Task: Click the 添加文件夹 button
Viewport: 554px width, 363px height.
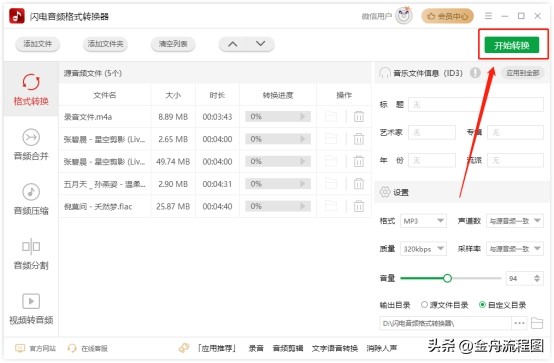Action: click(105, 44)
